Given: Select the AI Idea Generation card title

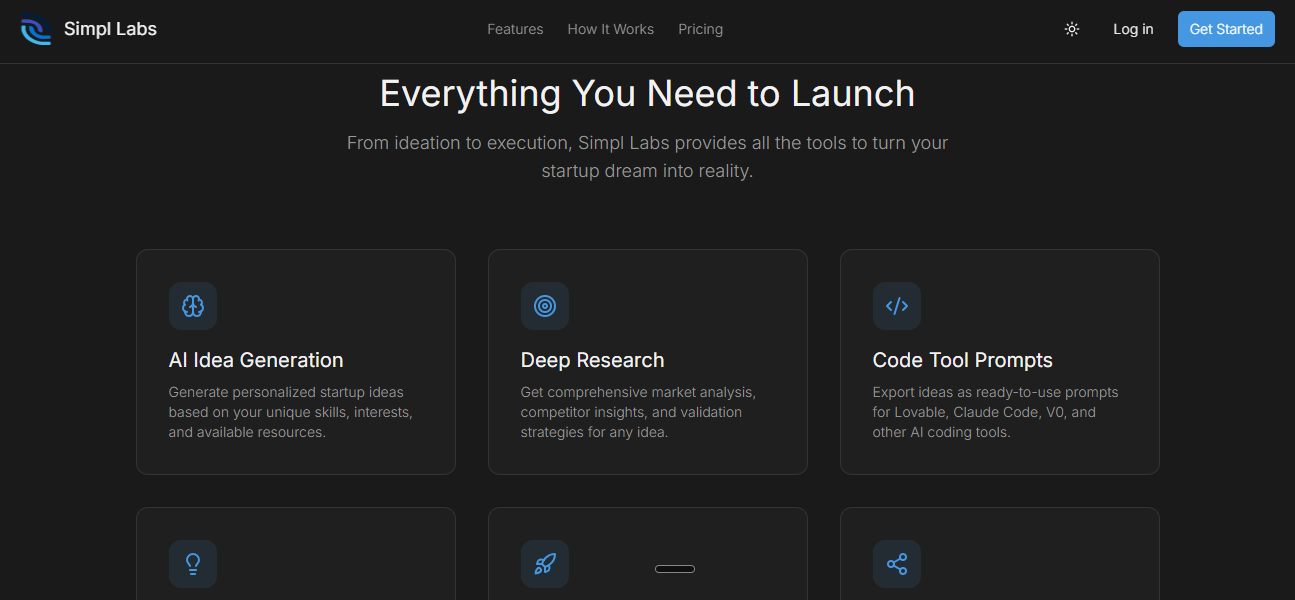Looking at the screenshot, I should [x=256, y=360].
